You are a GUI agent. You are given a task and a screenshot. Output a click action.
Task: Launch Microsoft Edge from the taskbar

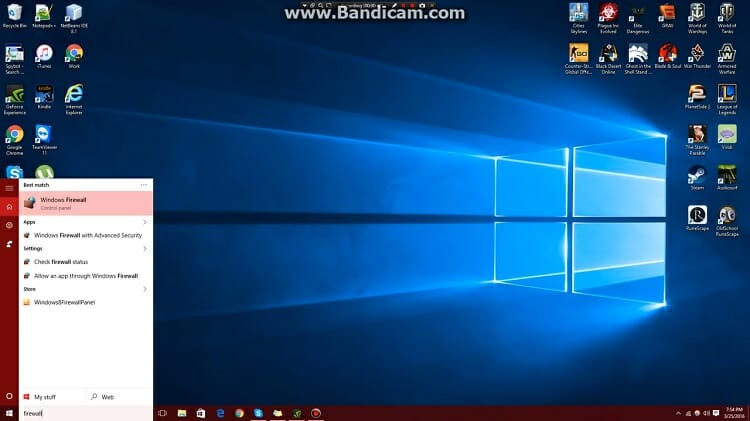pyautogui.click(x=220, y=413)
